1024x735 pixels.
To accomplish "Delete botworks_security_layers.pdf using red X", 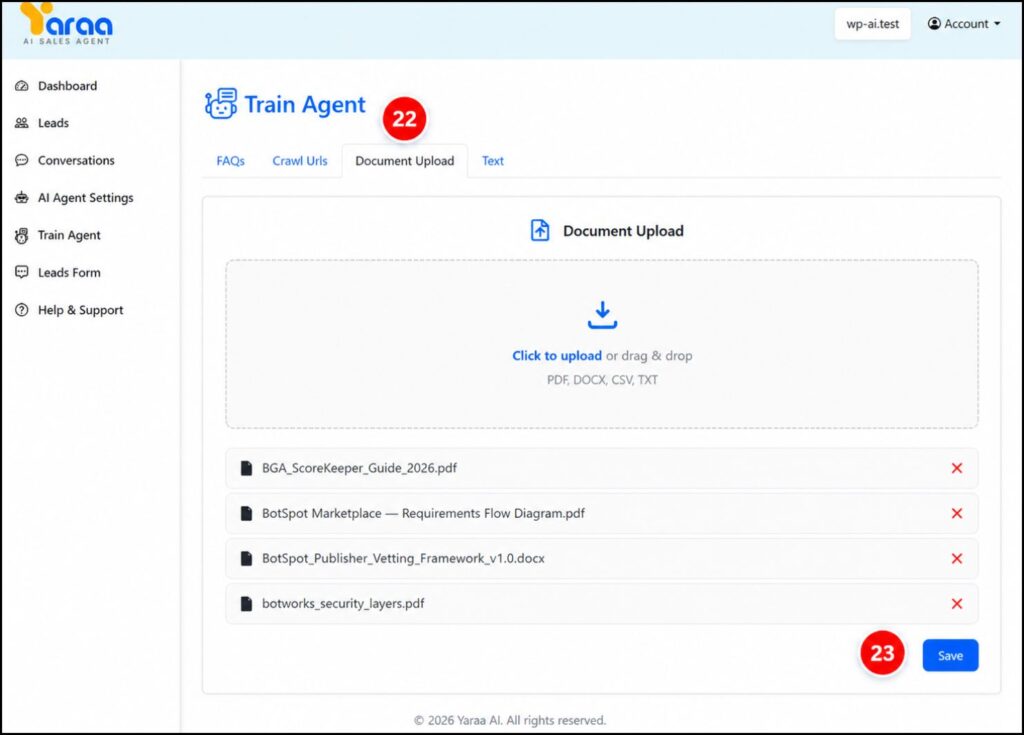I will pos(957,604).
